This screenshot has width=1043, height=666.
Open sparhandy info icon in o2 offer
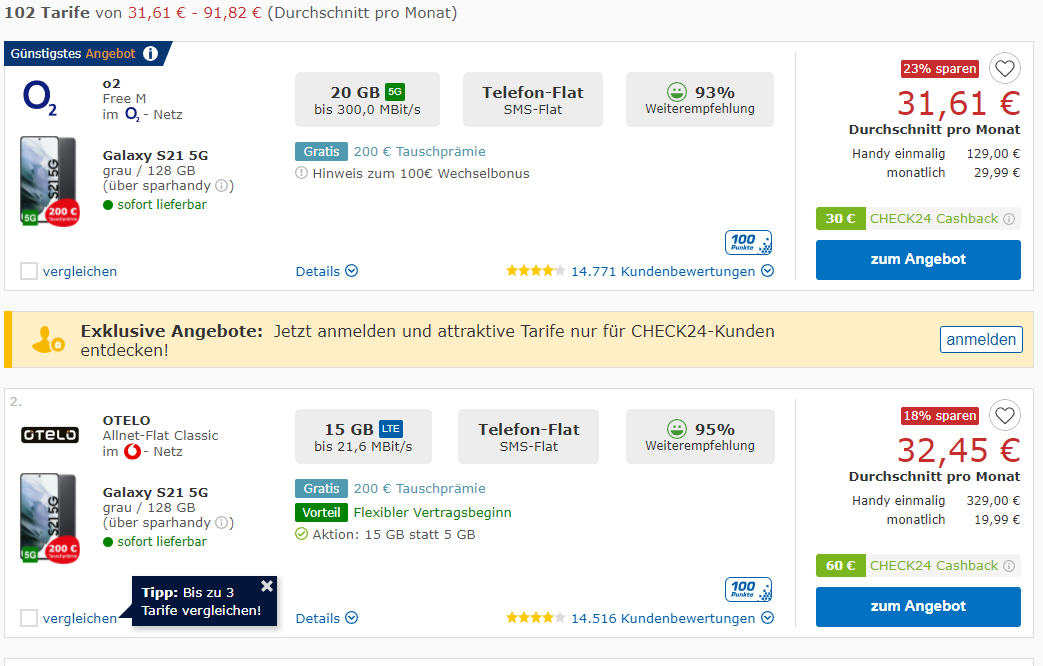tap(222, 186)
